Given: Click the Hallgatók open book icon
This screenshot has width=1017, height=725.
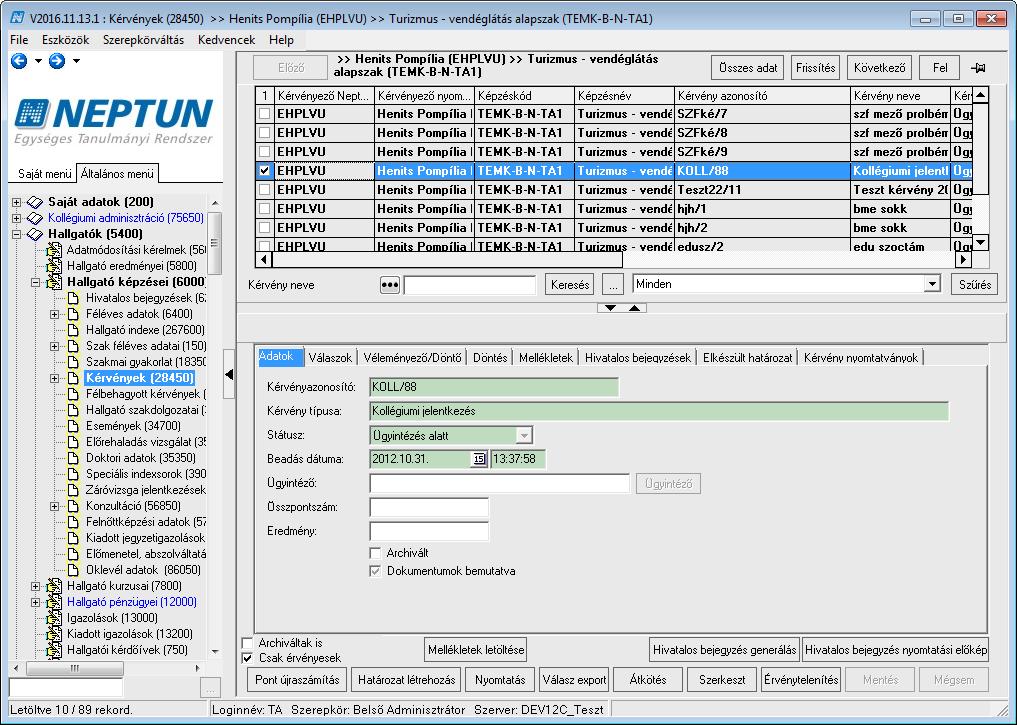Looking at the screenshot, I should click(x=35, y=234).
